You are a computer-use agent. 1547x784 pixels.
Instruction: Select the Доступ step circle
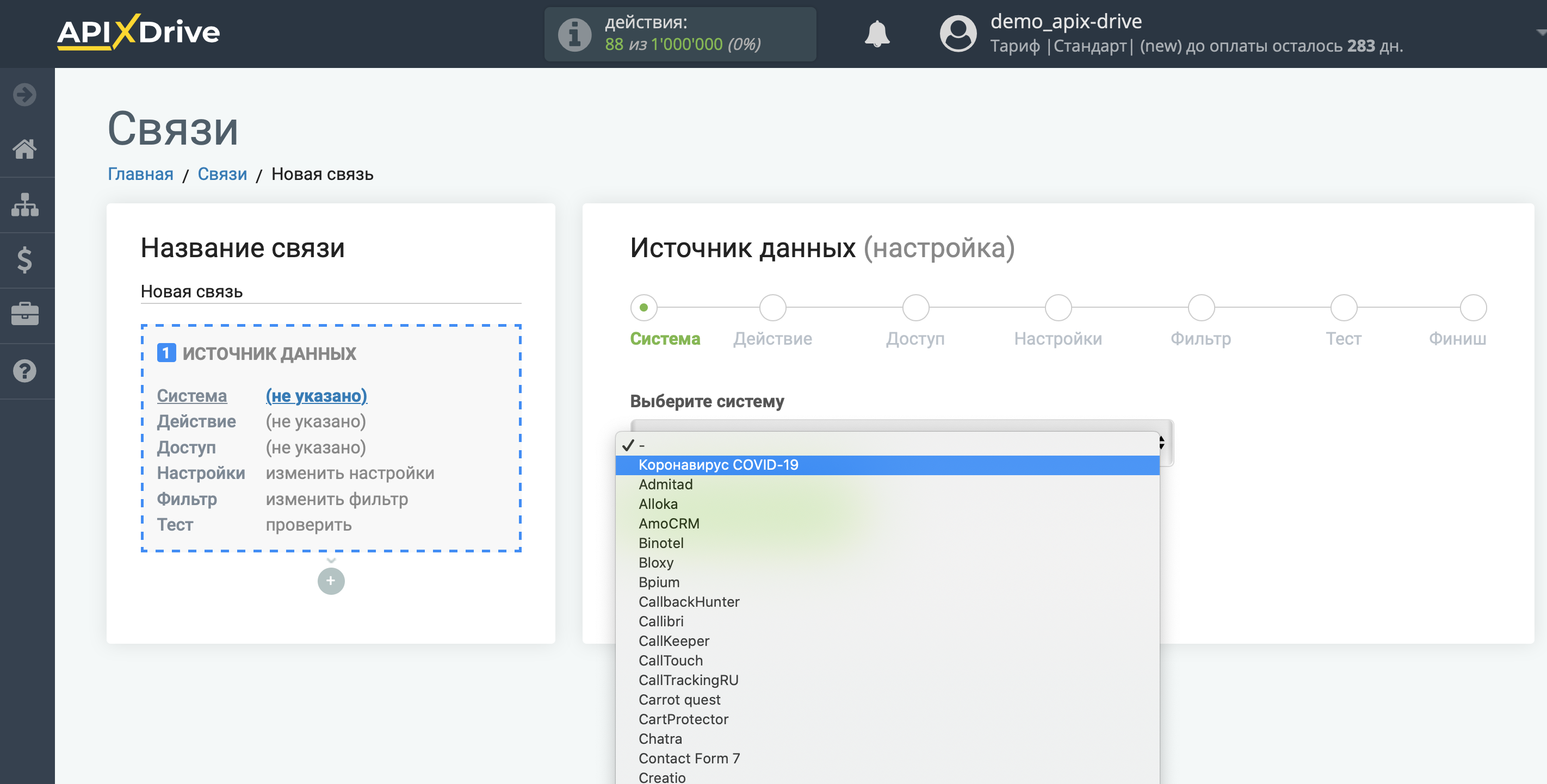pyautogui.click(x=916, y=307)
